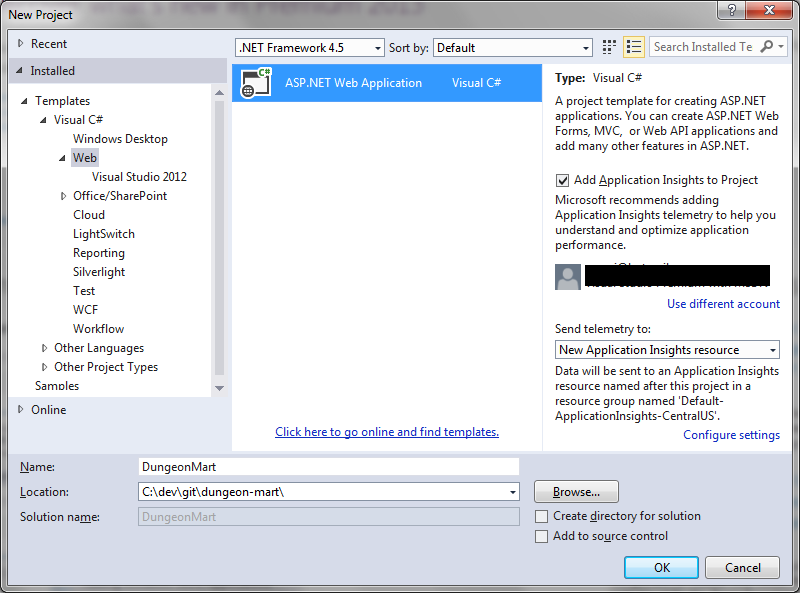The image size is (800, 593).
Task: Click the project Name text field
Action: click(x=328, y=466)
